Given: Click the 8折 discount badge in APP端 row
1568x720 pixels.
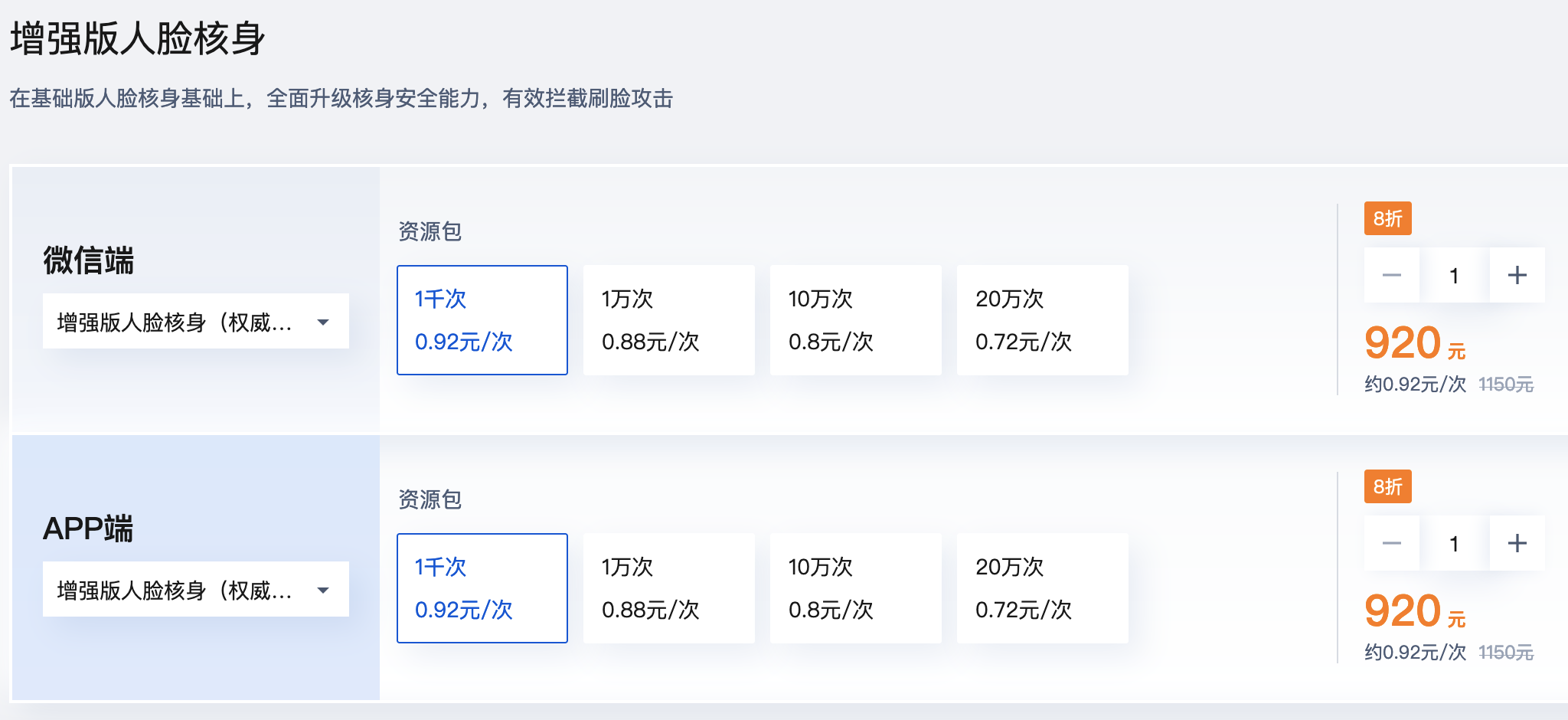Looking at the screenshot, I should pos(1387,486).
